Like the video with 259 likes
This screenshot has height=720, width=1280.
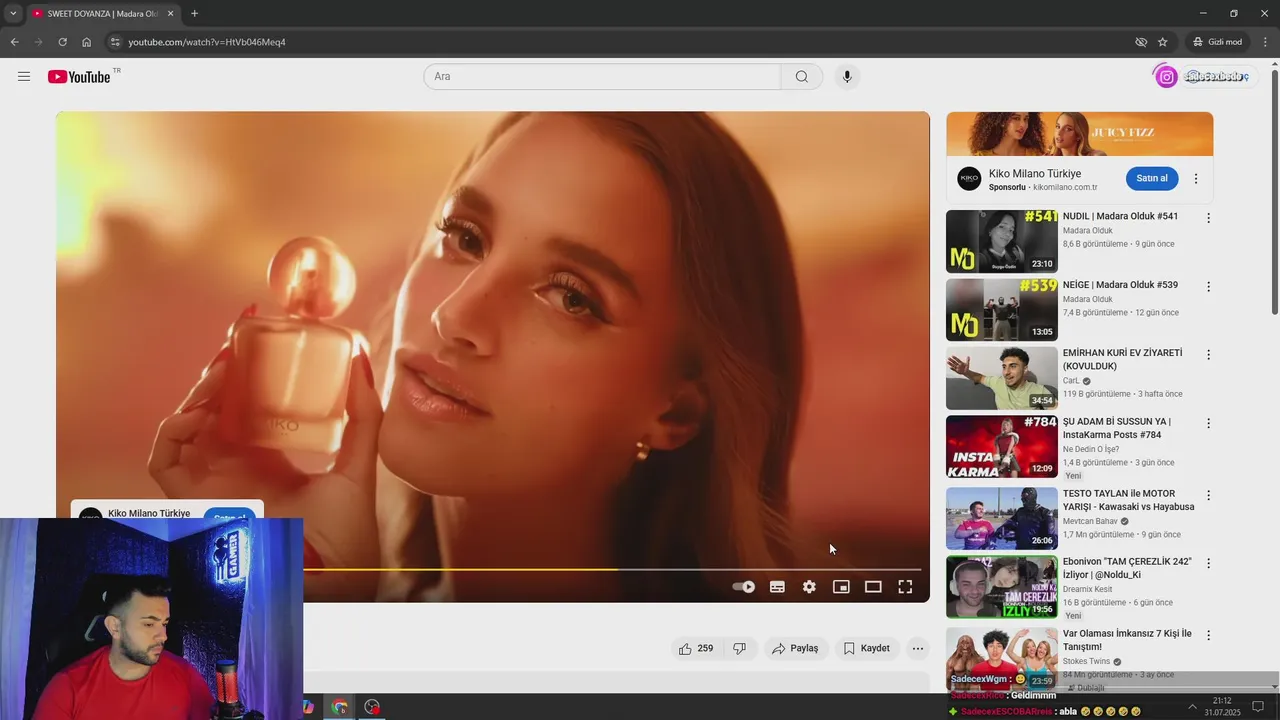696,648
